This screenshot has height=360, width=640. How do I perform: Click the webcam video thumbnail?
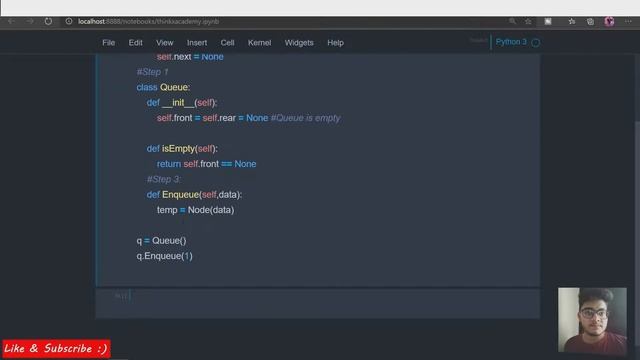(x=592, y=320)
